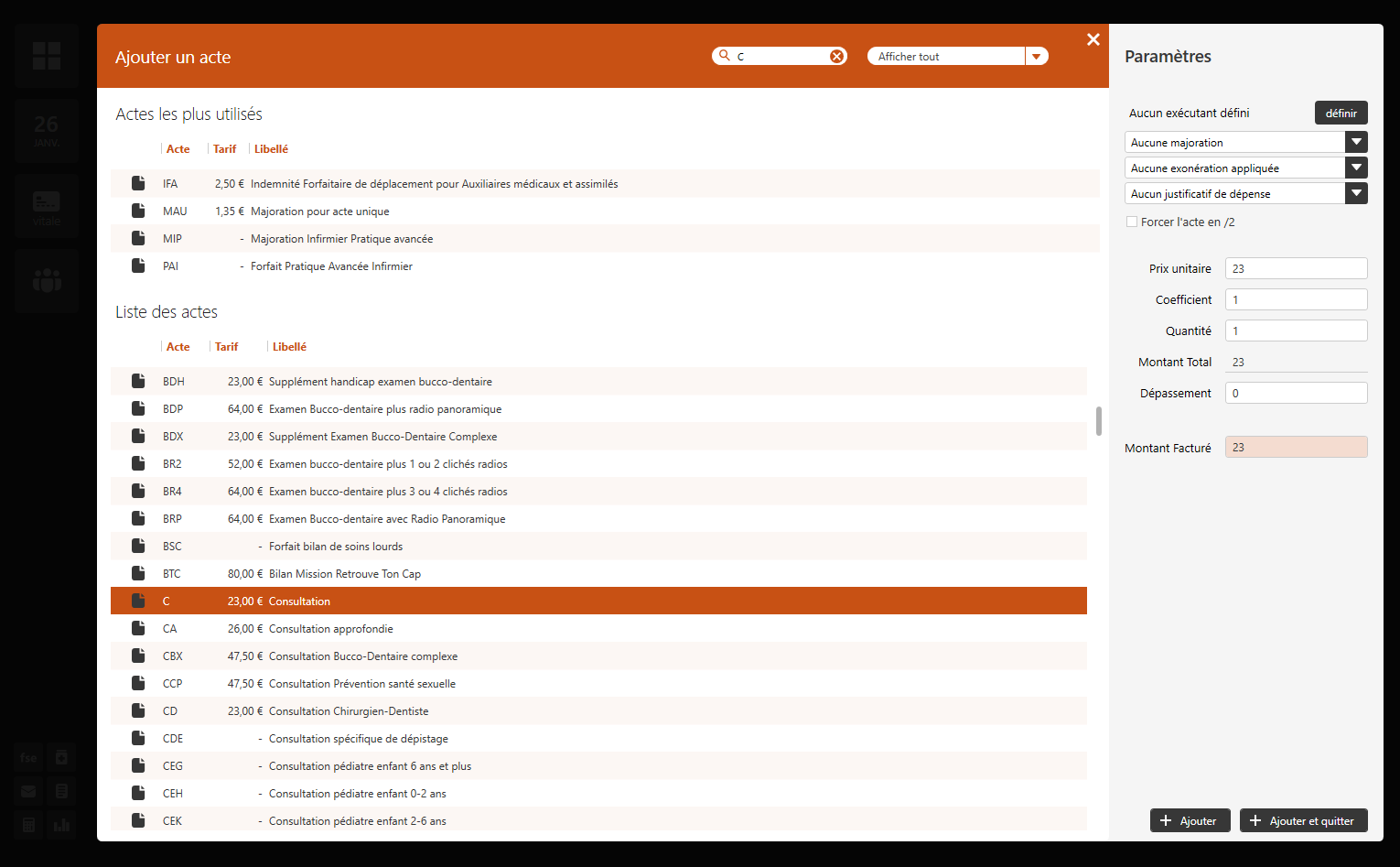Click the document icon next to MAU row
Screen dimensions: 1400x867
[138, 211]
